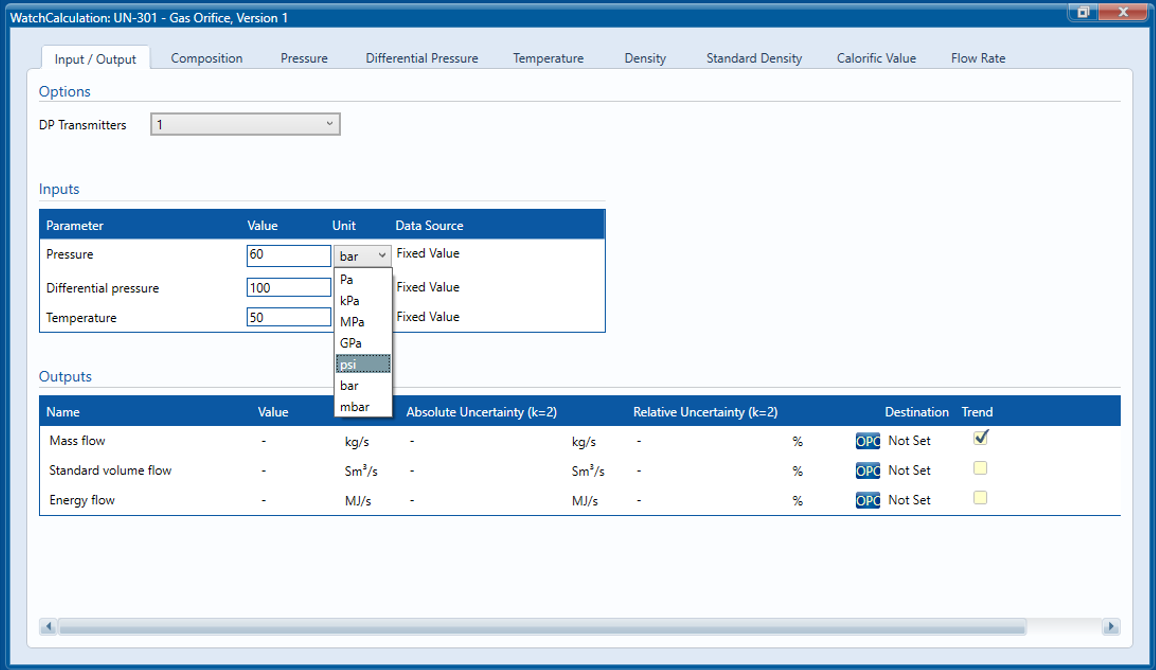The width and height of the screenshot is (1156, 670).
Task: Enable Trend for Standard volume flow
Action: coord(980,468)
